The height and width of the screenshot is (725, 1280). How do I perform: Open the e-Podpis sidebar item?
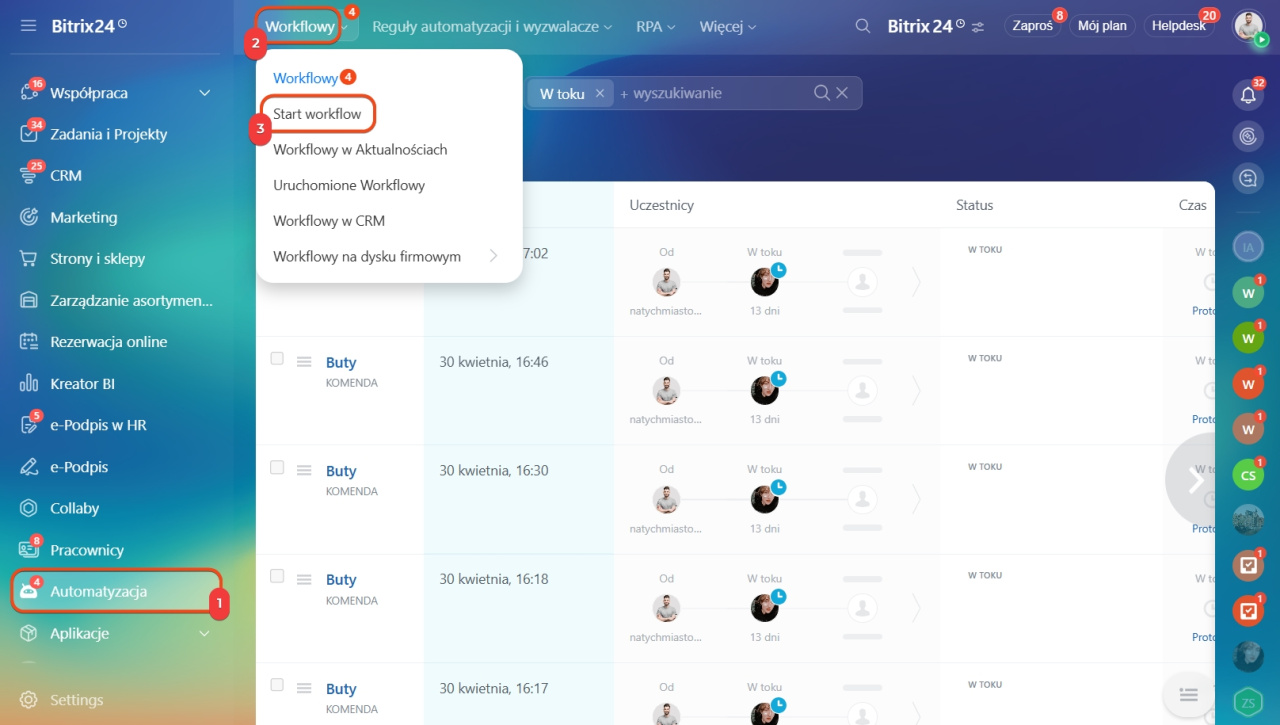pos(79,467)
